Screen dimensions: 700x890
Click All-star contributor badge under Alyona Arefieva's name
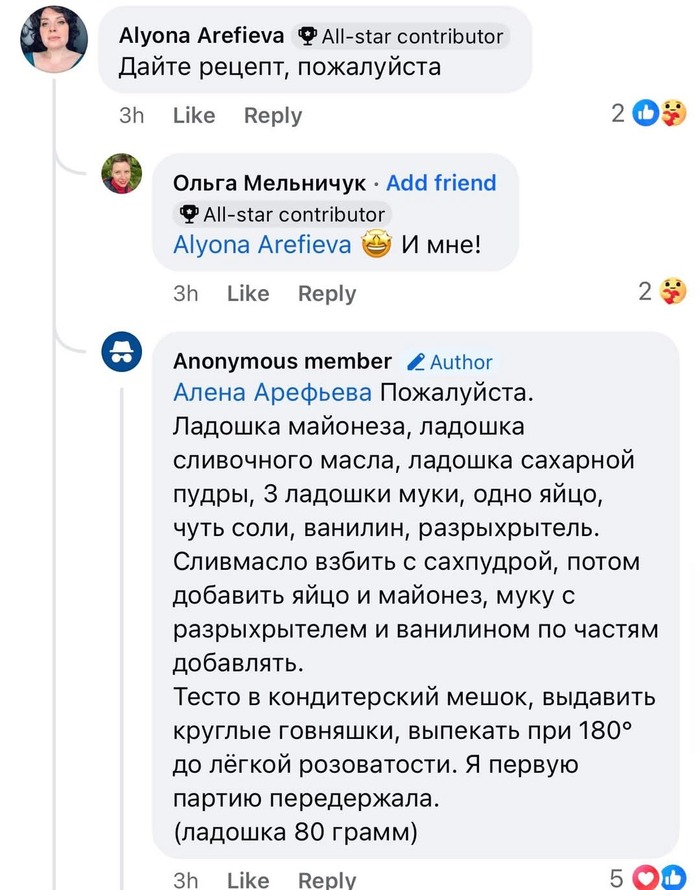402,36
